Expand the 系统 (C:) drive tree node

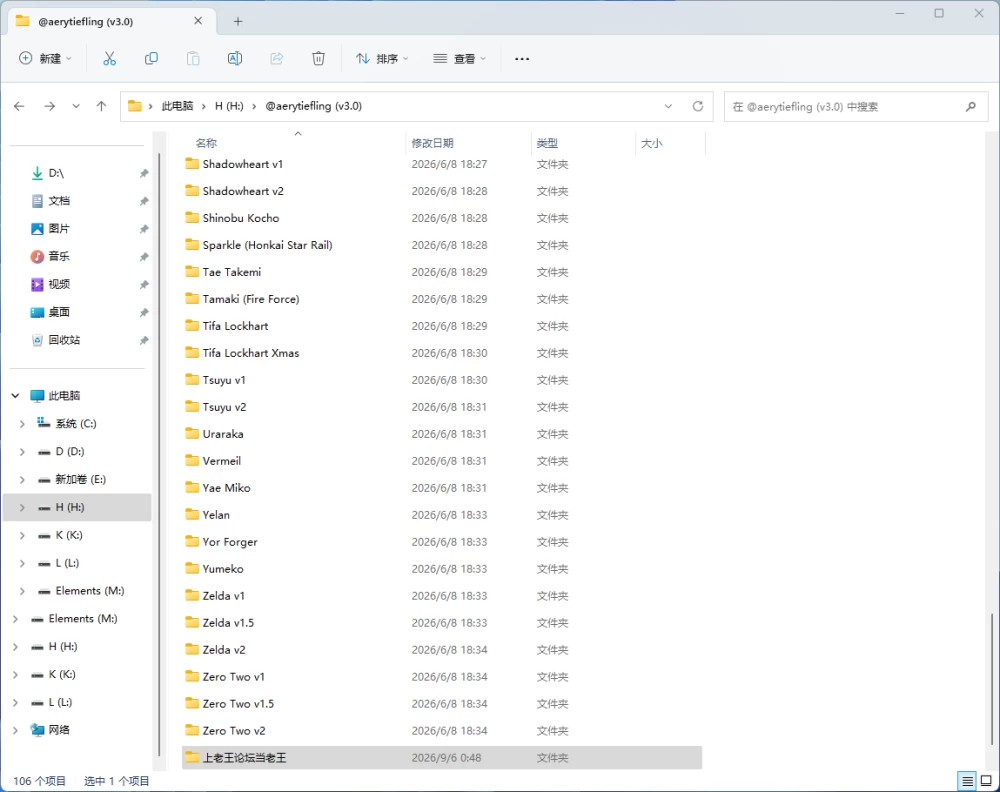(22, 424)
